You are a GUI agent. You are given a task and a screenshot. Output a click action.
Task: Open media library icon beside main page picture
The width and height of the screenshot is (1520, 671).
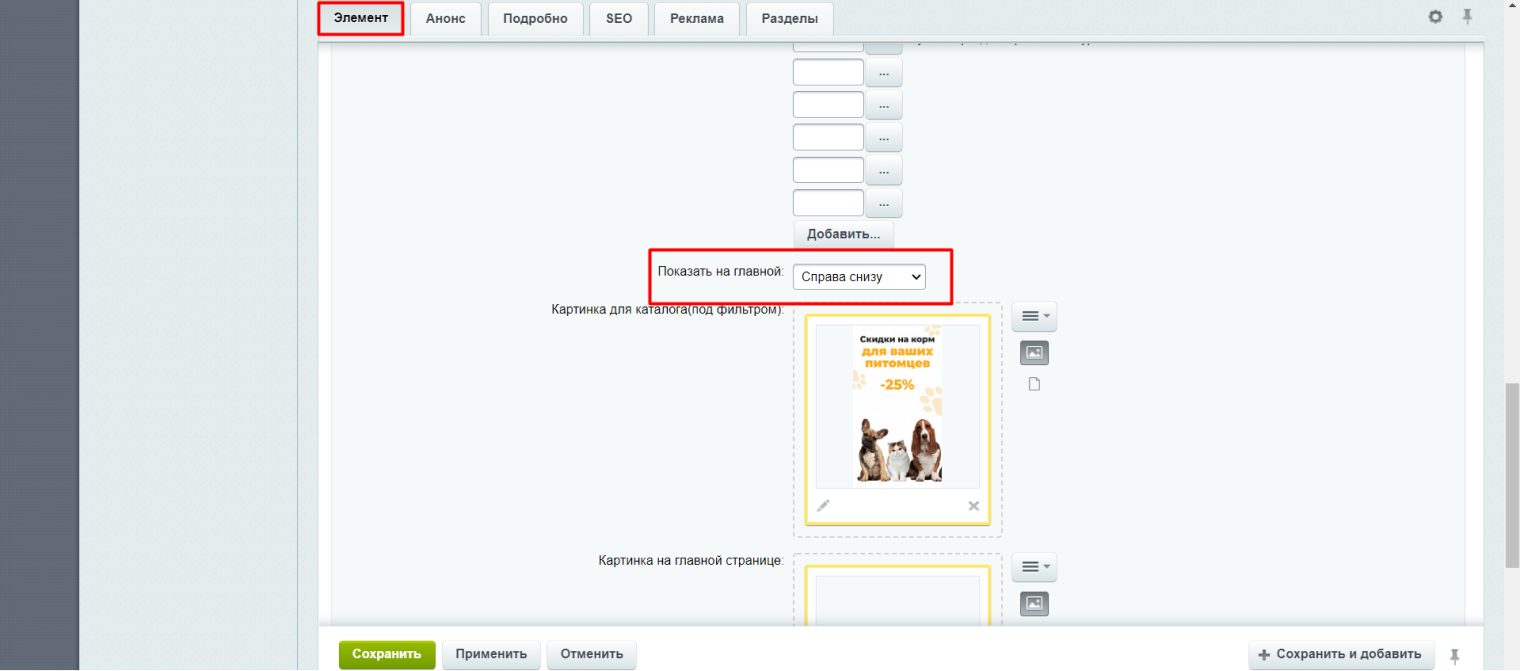[1034, 604]
